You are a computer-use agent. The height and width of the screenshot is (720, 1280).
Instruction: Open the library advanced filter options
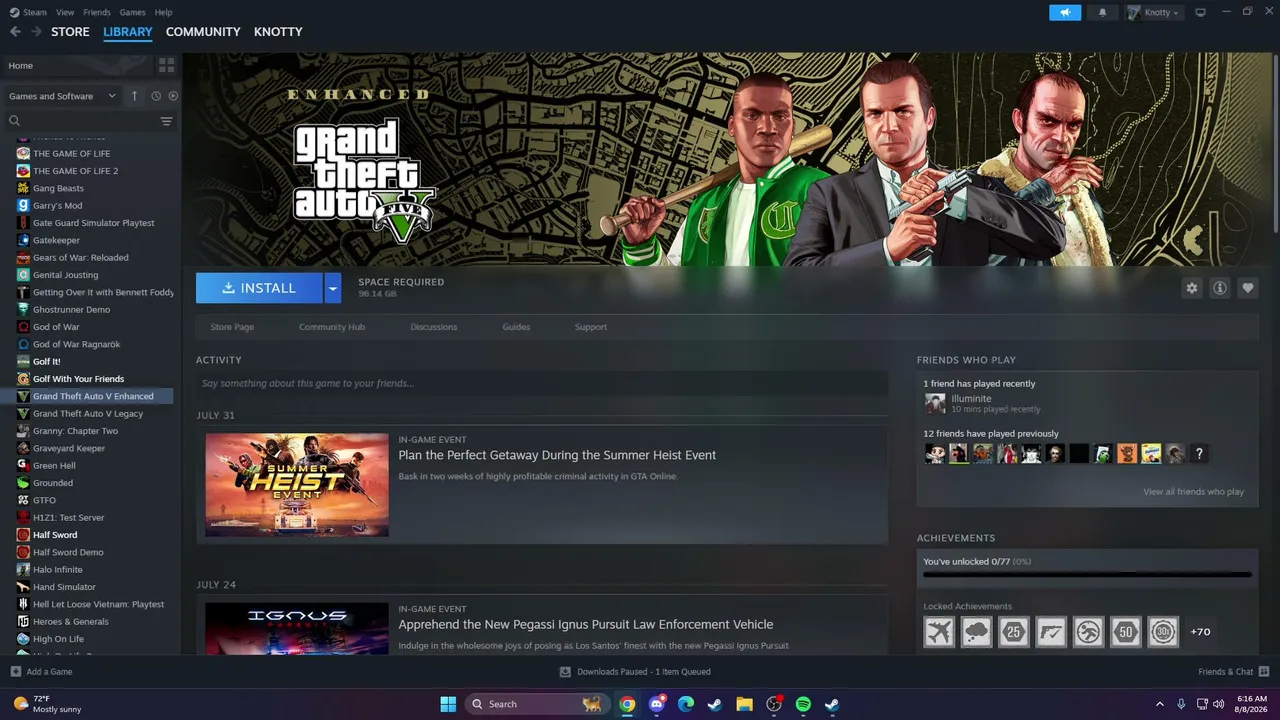(166, 121)
